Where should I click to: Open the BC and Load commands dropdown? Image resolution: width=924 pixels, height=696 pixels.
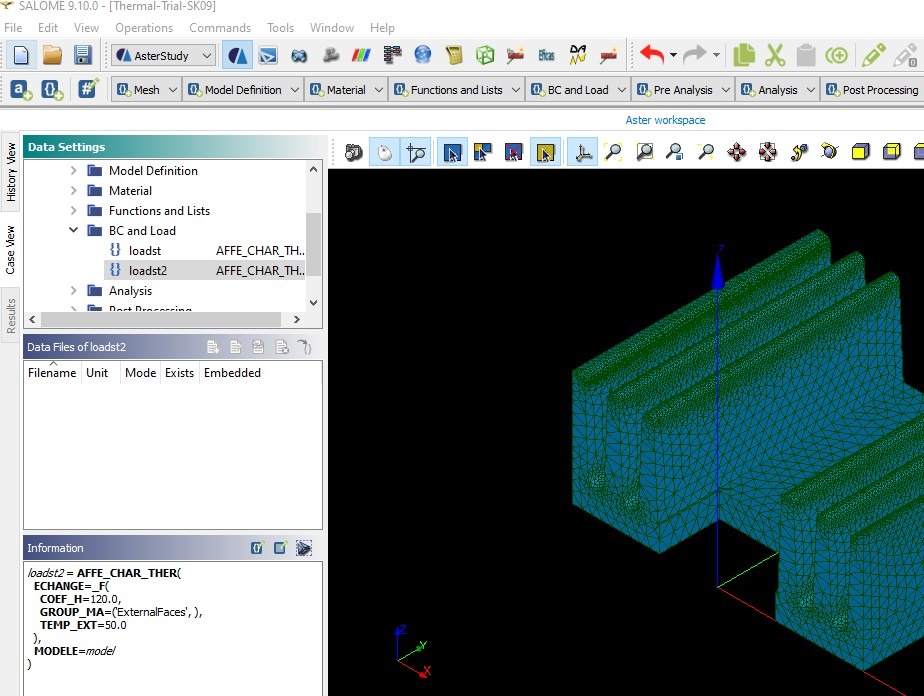(578, 90)
